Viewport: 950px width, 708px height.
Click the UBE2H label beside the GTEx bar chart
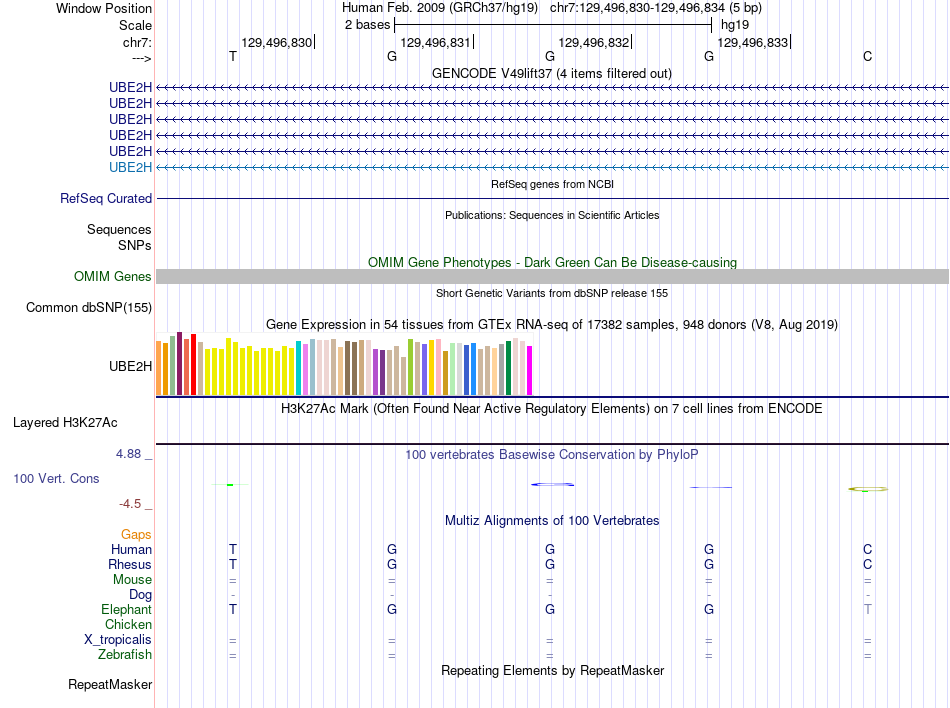pyautogui.click(x=130, y=366)
